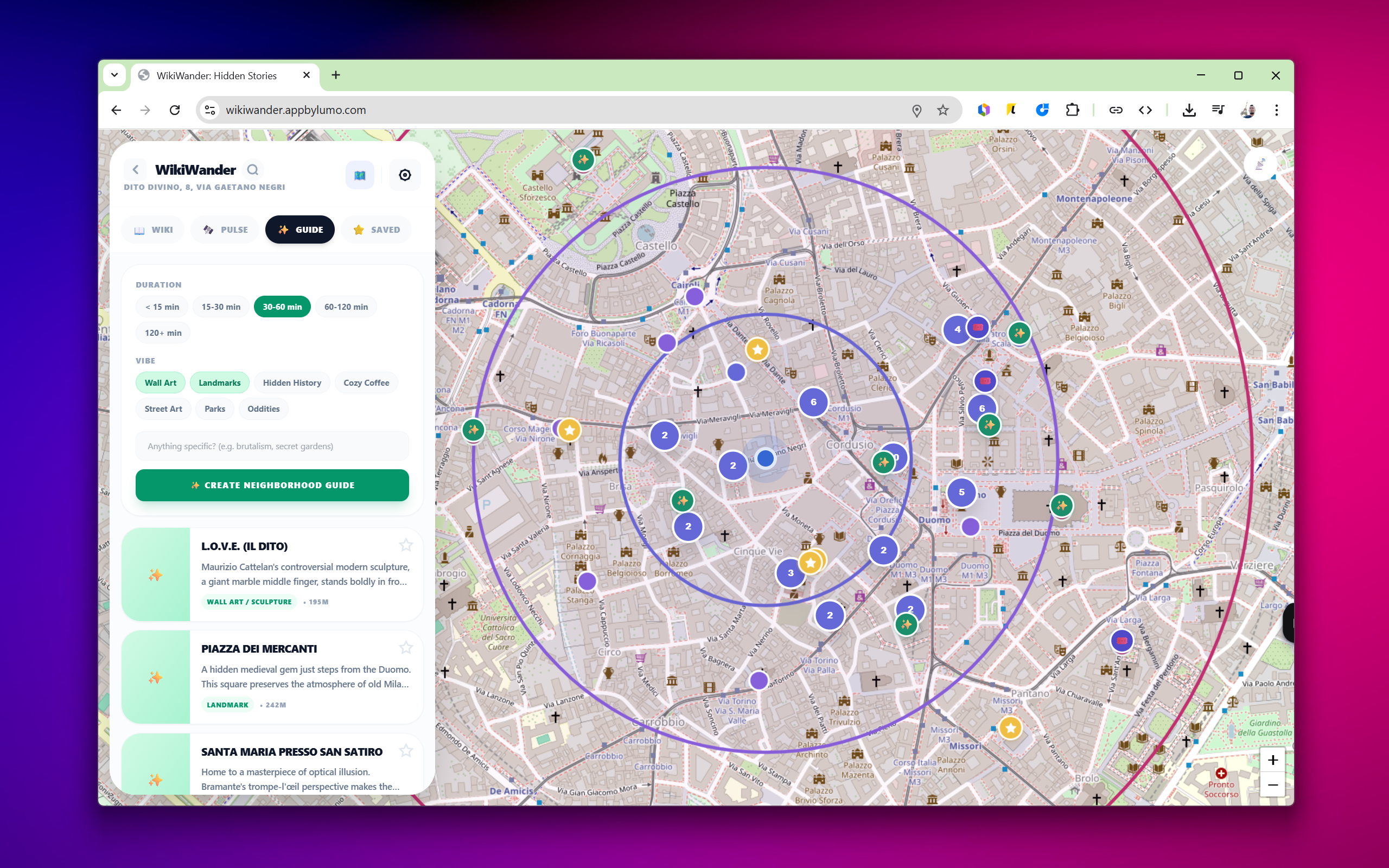Zoom in on the map
Image resolution: width=1389 pixels, height=868 pixels.
pos(1272,760)
